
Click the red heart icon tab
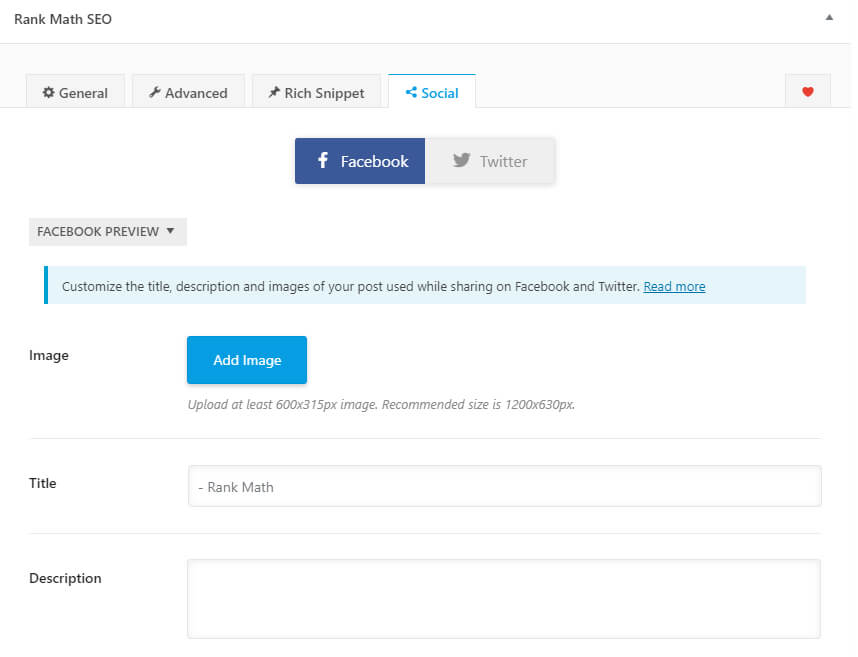pyautogui.click(x=808, y=92)
